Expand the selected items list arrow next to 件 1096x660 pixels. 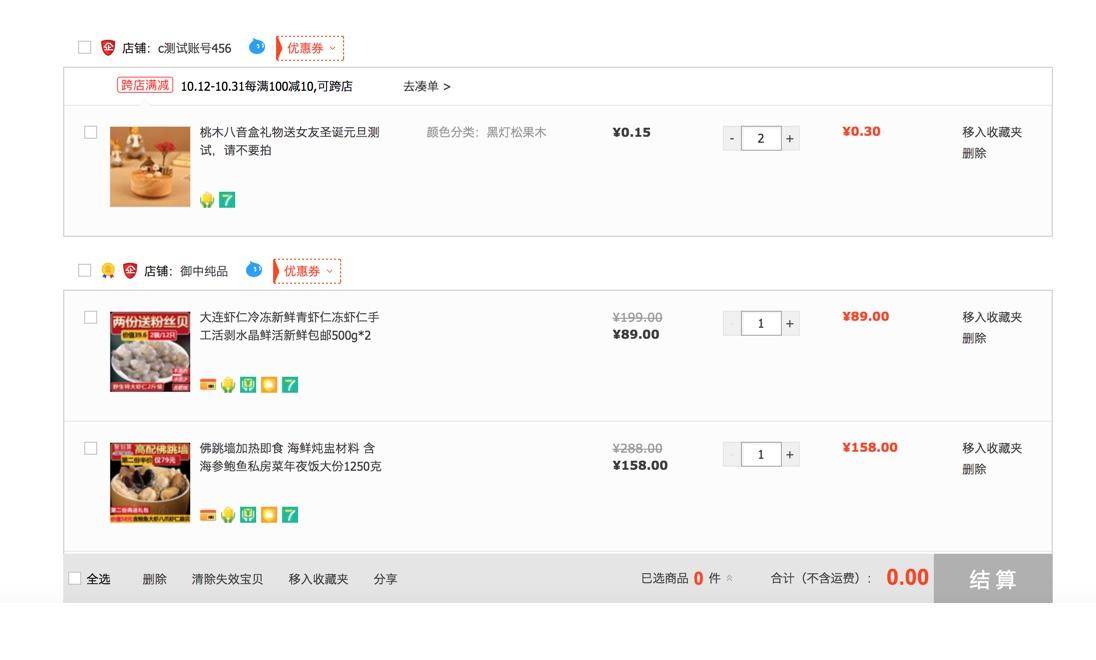point(730,578)
